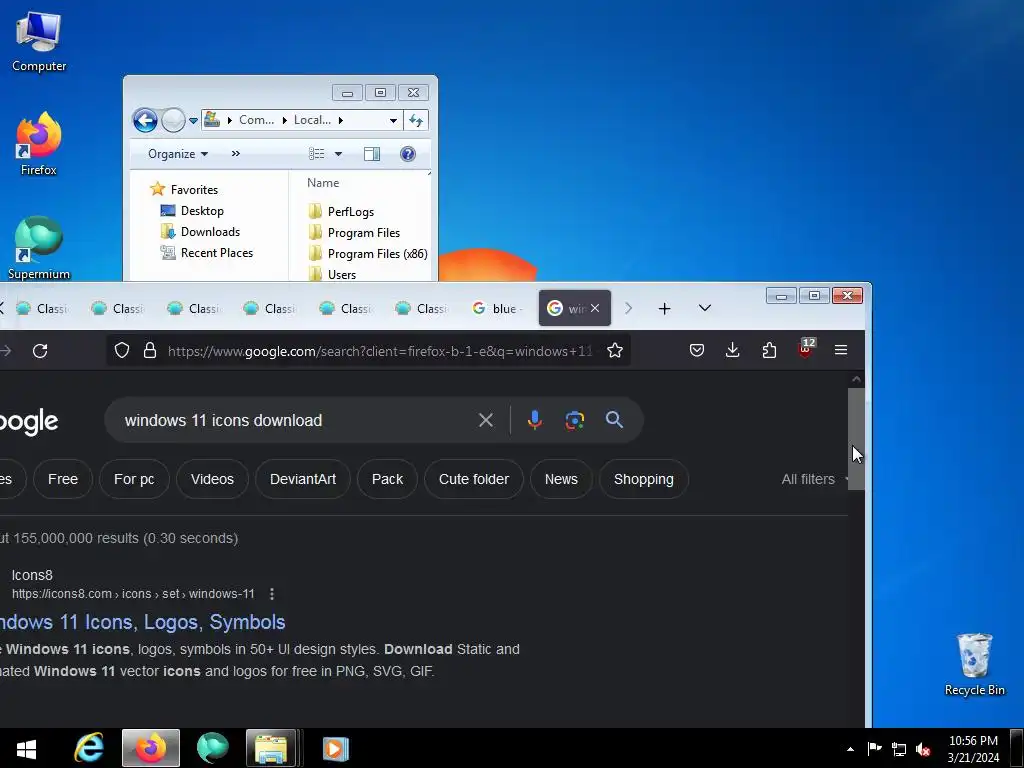Start Google voice search microphone
The height and width of the screenshot is (768, 1024).
tap(535, 420)
